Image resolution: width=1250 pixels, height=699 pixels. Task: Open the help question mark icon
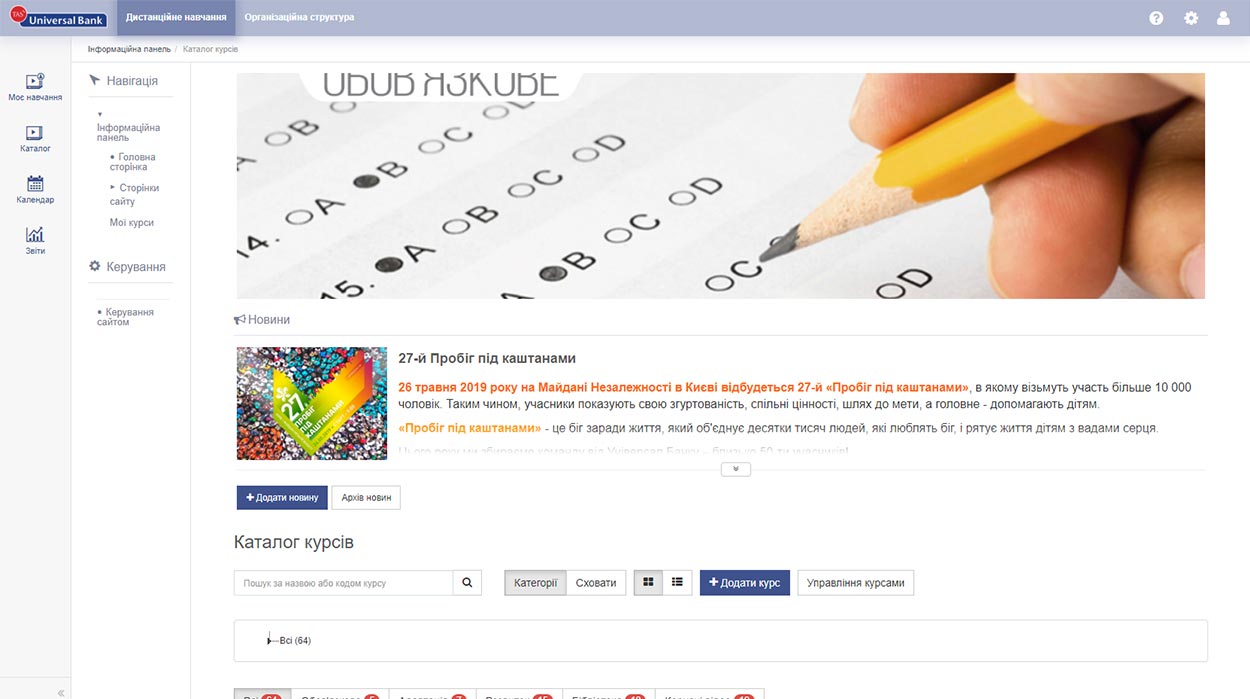(1156, 18)
